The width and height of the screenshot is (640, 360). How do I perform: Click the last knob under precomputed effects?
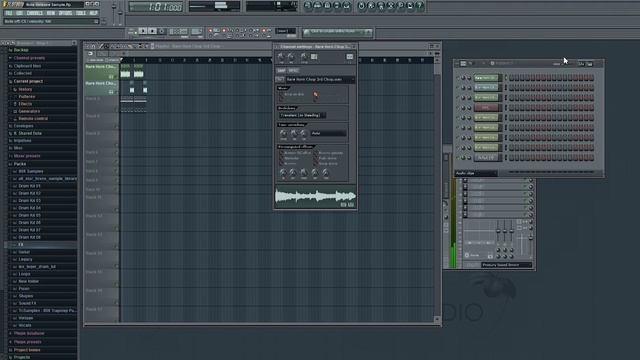(325, 173)
